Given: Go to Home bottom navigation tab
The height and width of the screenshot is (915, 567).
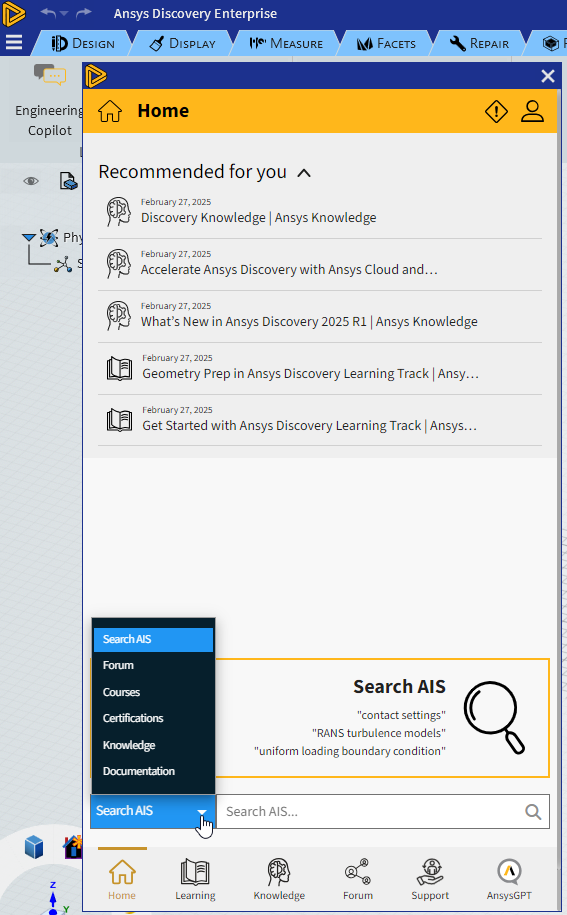Looking at the screenshot, I should click(122, 879).
